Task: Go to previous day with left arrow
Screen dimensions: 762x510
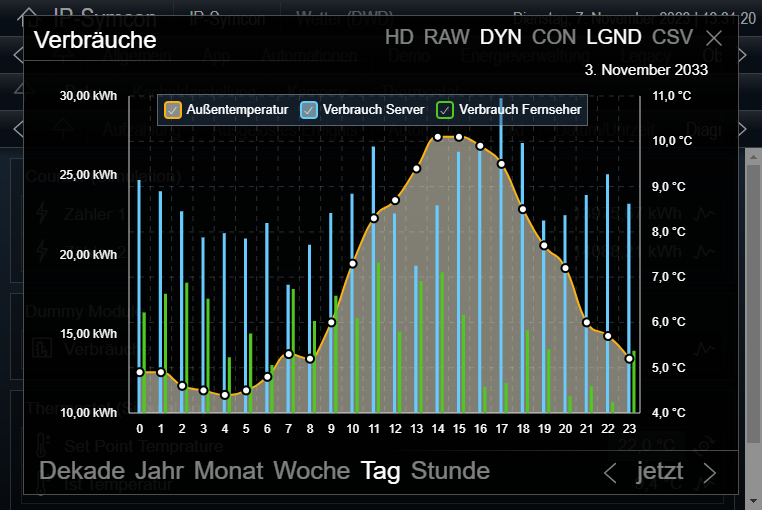Action: pyautogui.click(x=610, y=472)
